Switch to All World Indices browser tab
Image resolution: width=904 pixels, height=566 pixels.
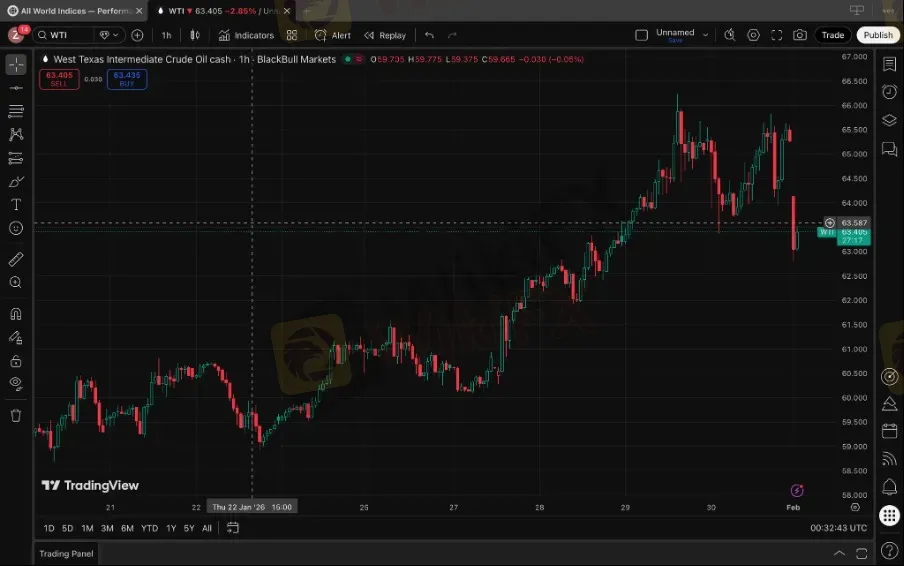click(75, 11)
